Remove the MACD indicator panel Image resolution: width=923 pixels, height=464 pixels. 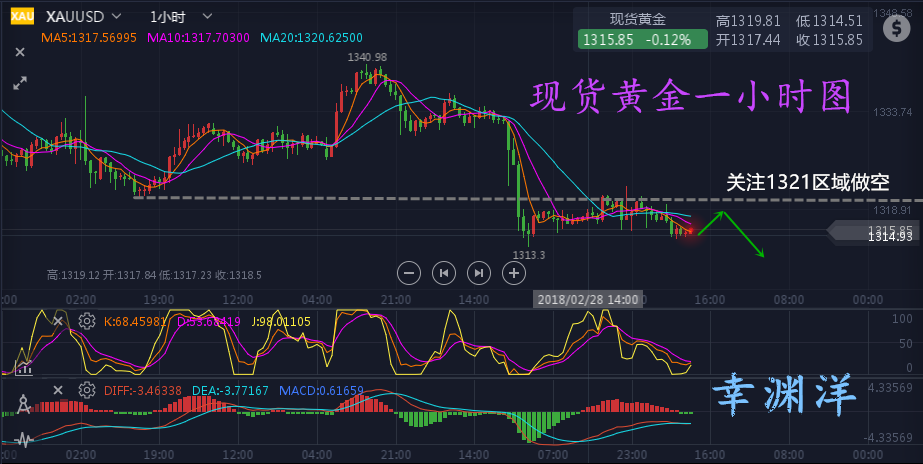click(58, 390)
